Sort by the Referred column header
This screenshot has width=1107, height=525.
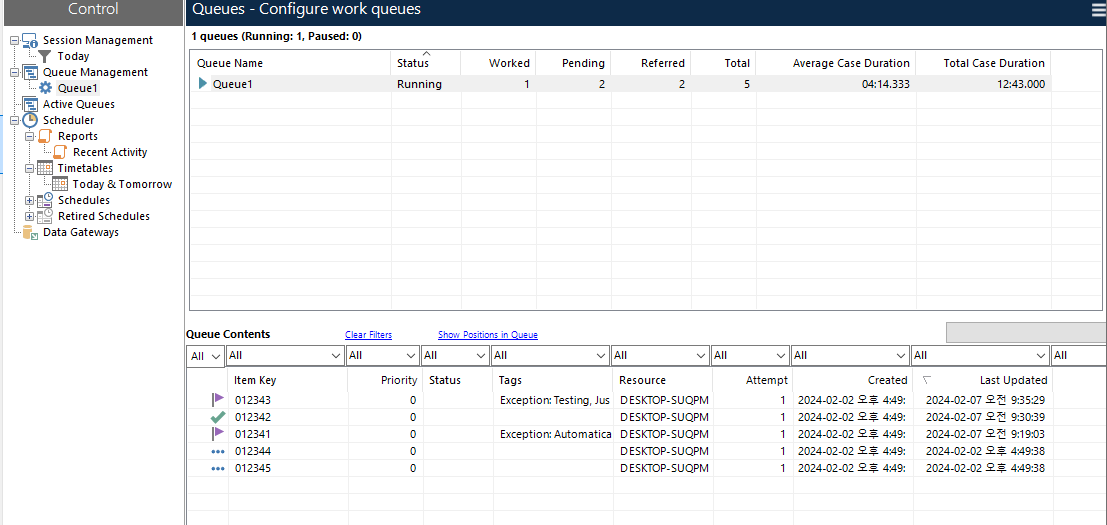(x=650, y=63)
